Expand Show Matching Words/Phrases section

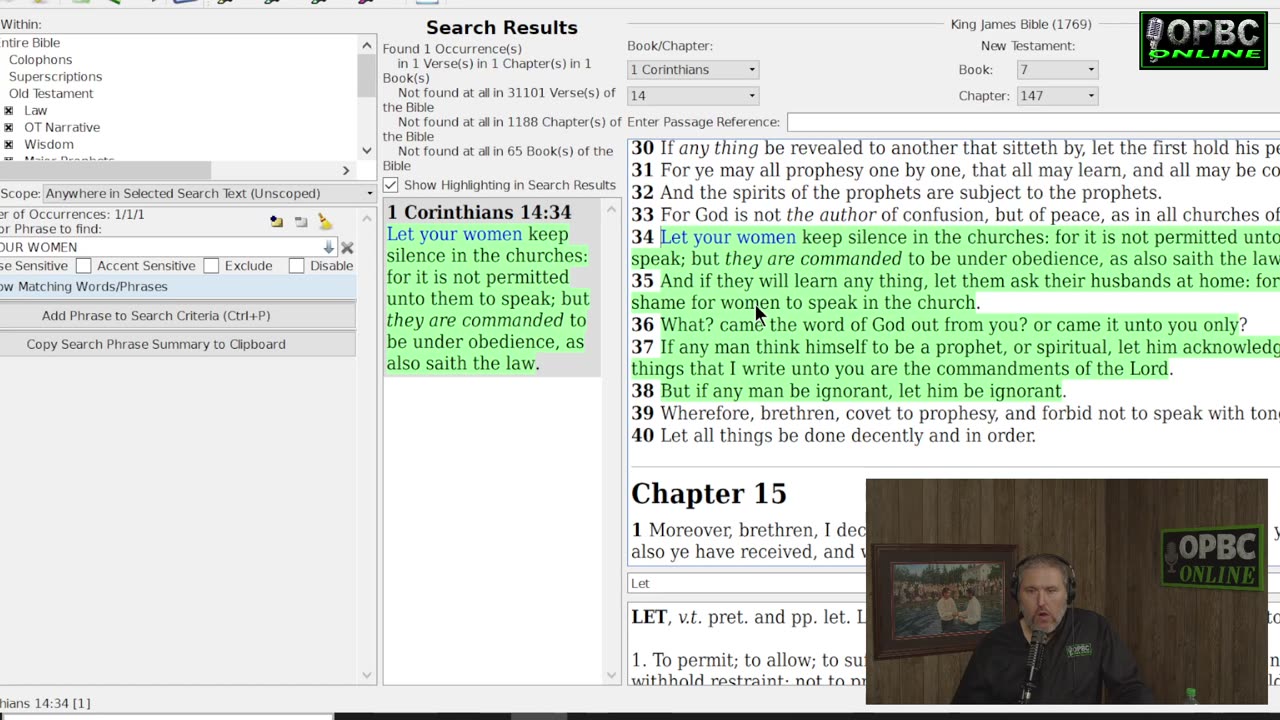(x=178, y=286)
